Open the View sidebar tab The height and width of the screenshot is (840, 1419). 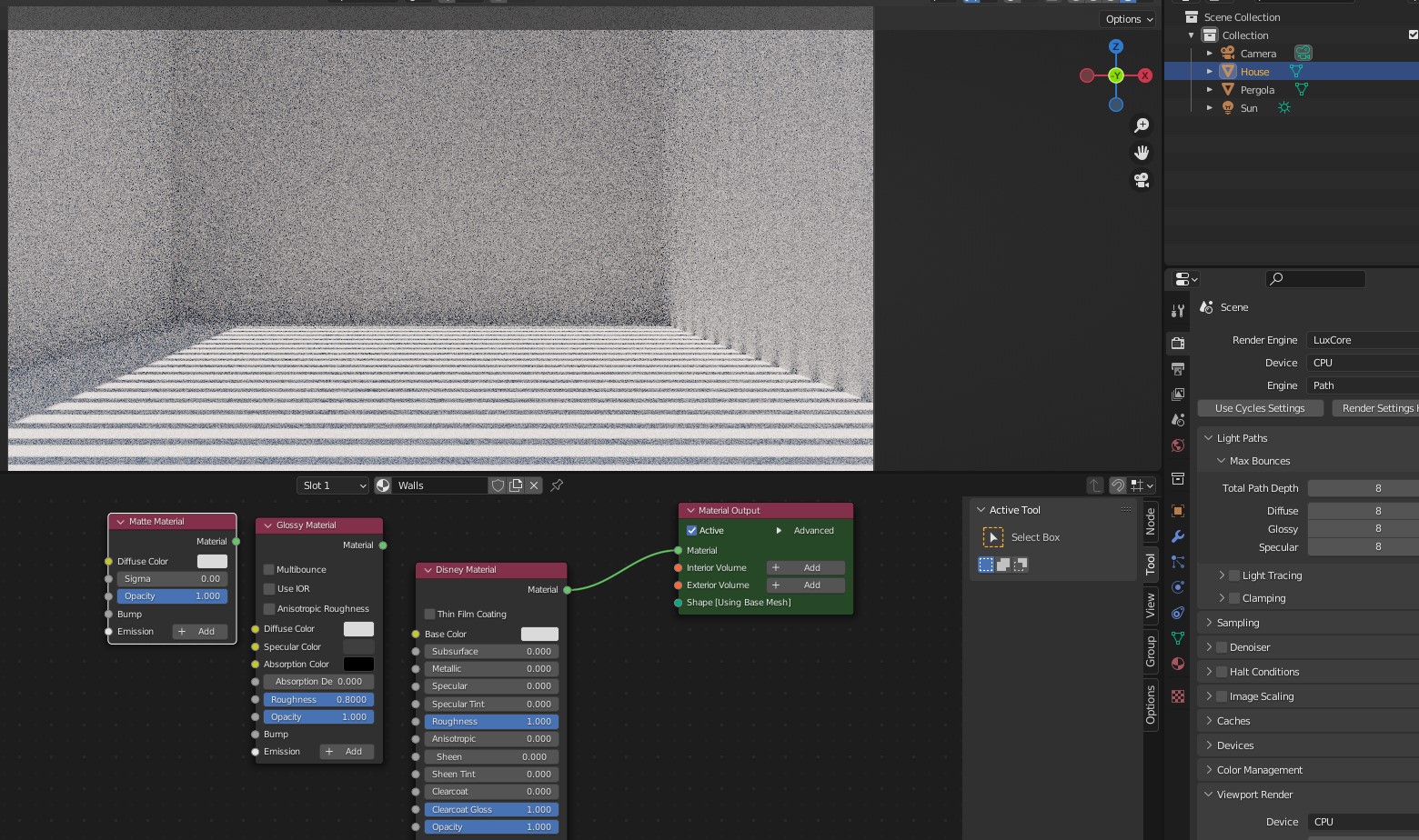click(1151, 605)
